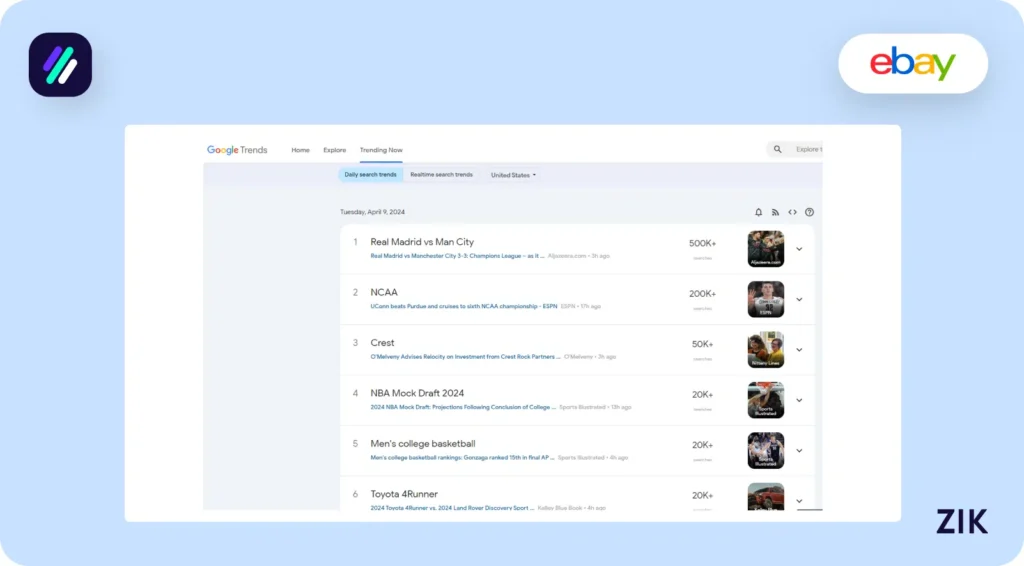Click the Real Madrid vs Man City title
This screenshot has height=566, width=1024.
click(x=422, y=242)
